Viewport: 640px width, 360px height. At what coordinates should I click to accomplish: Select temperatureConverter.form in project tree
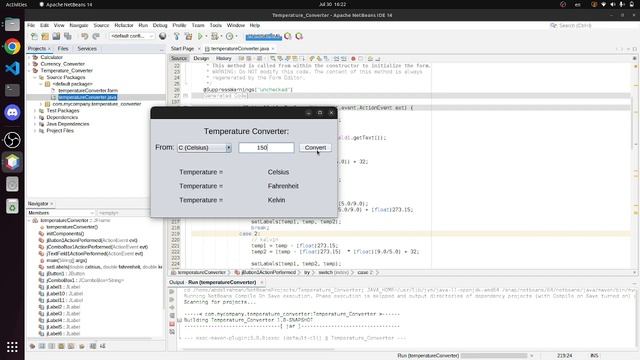pos(88,91)
